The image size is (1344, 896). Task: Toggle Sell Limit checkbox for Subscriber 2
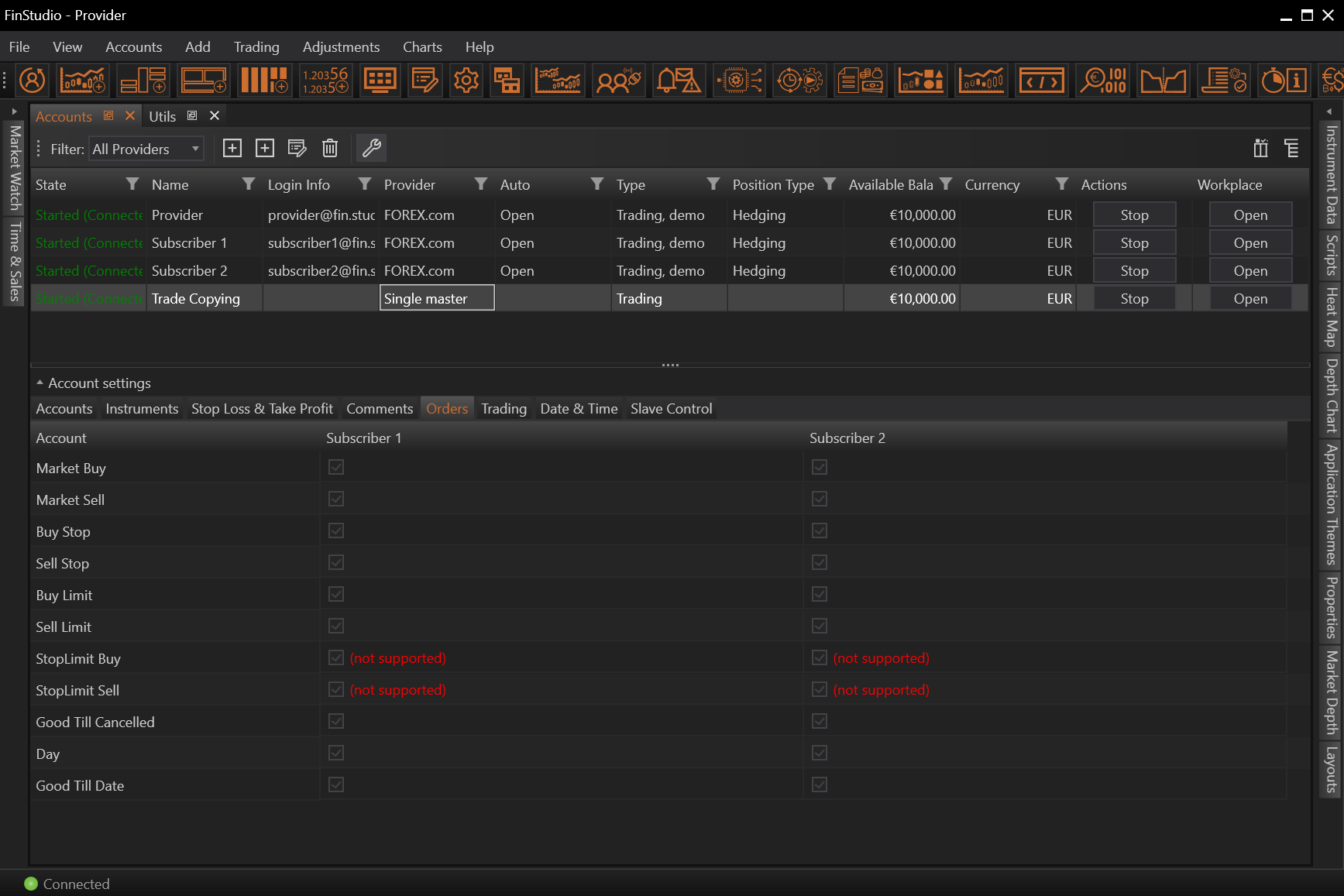(x=820, y=627)
